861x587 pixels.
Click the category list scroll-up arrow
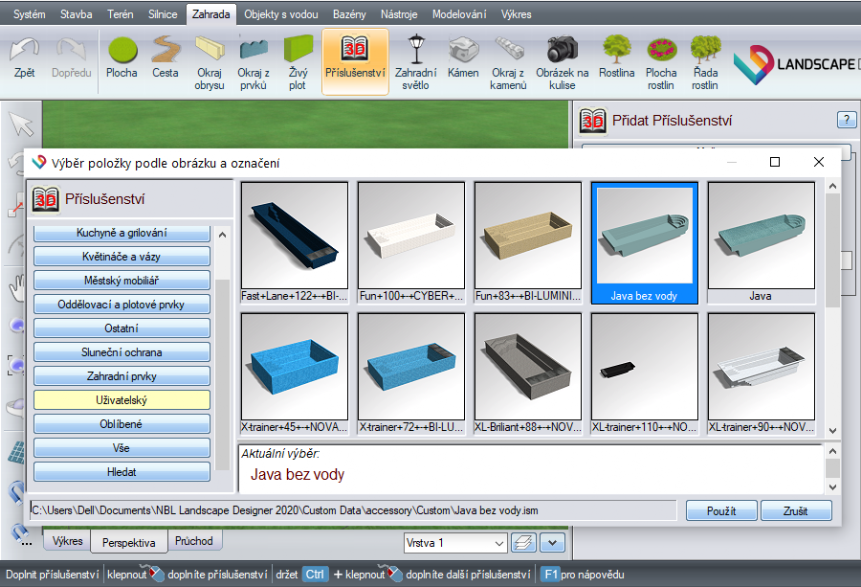(222, 235)
